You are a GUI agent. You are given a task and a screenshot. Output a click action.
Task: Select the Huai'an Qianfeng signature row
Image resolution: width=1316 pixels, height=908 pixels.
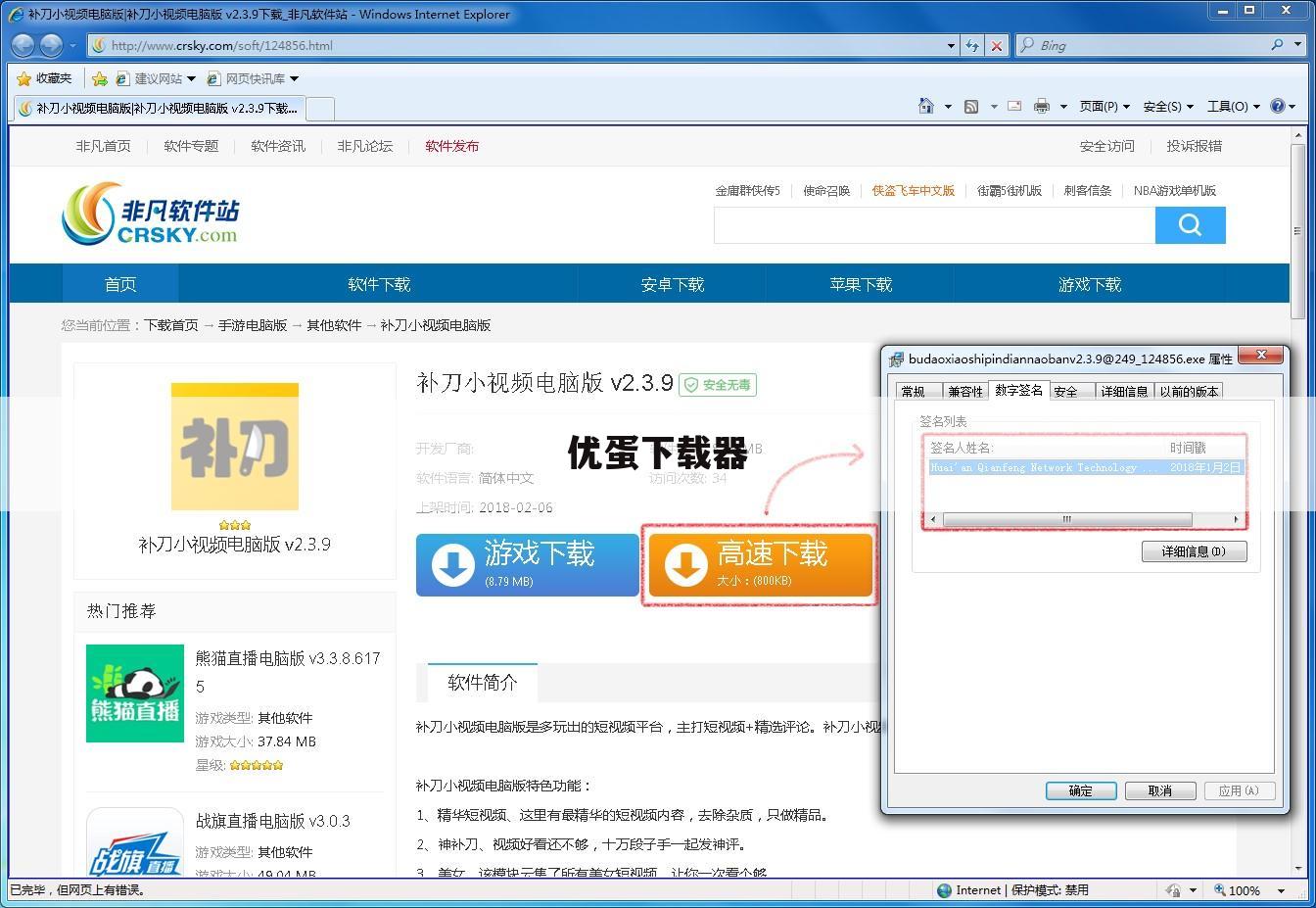coord(1086,468)
